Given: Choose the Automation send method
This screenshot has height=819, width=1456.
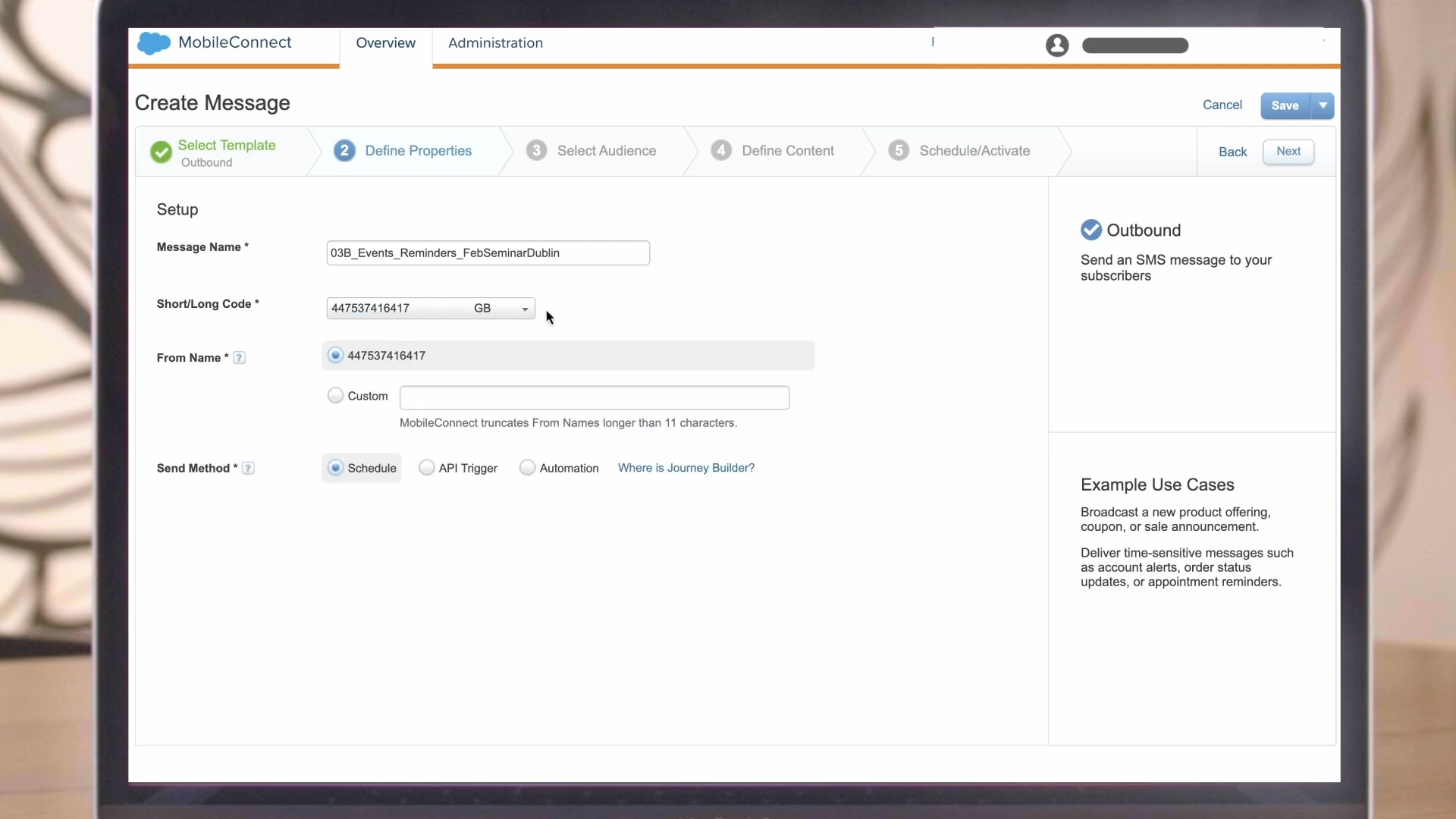Looking at the screenshot, I should click(x=527, y=468).
